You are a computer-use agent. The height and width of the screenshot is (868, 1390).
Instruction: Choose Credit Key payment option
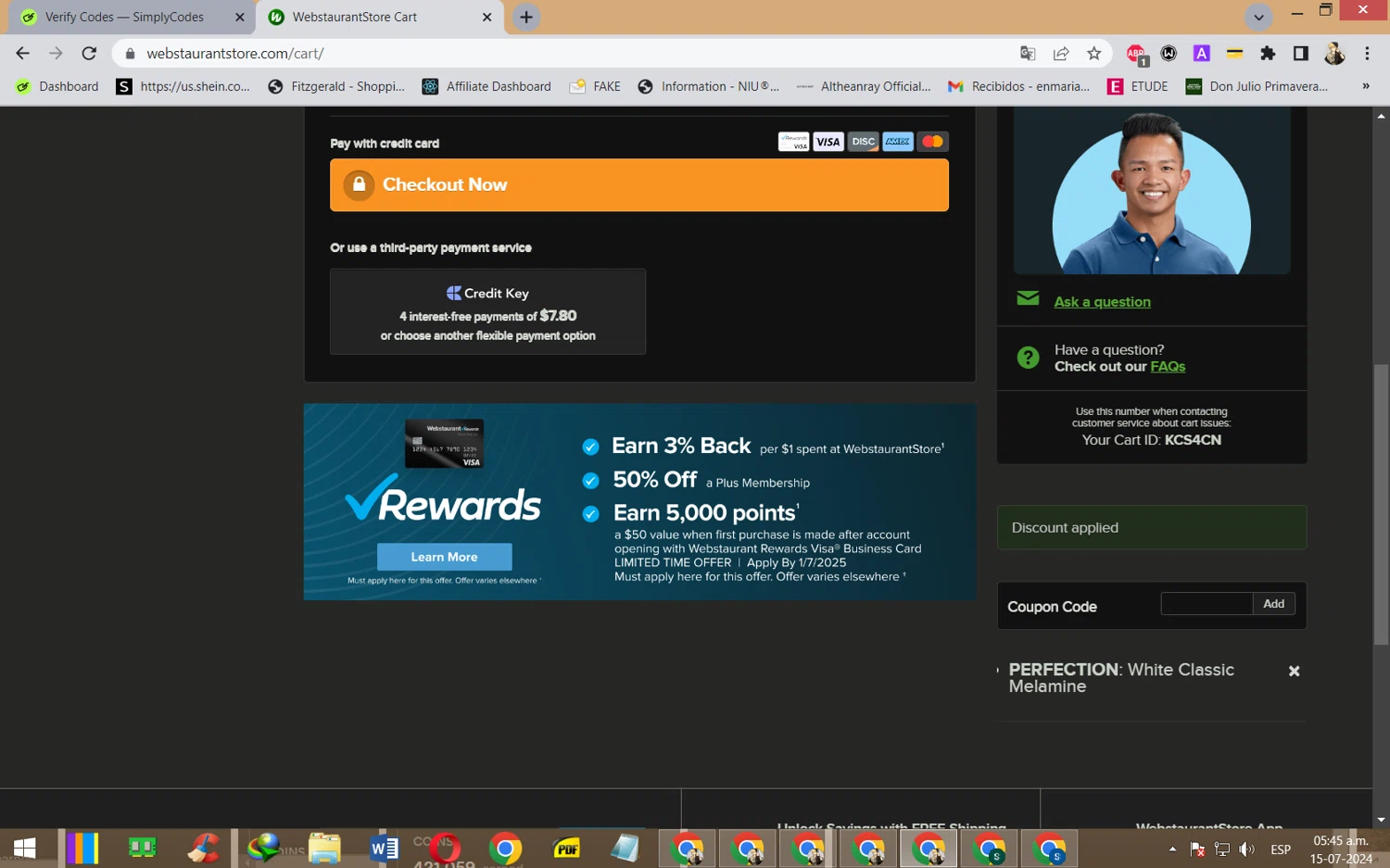487,312
